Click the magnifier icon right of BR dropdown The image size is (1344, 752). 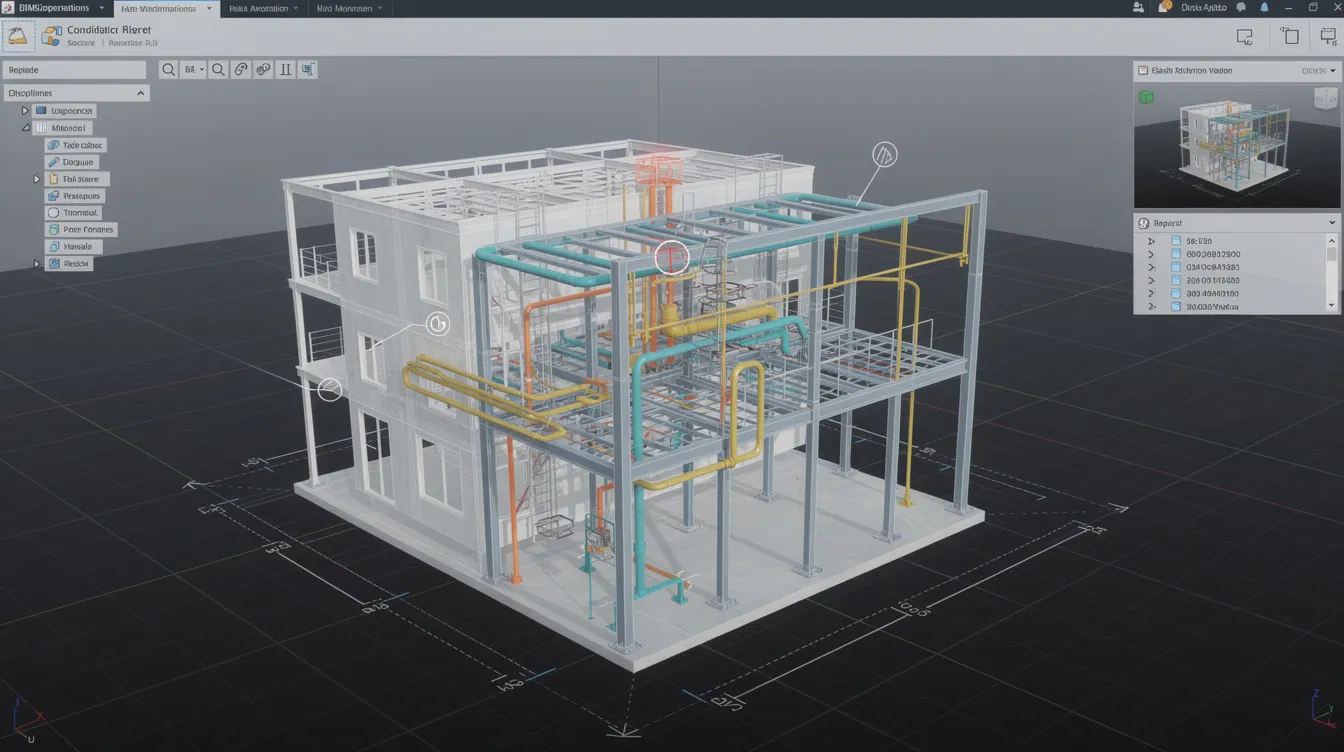(x=218, y=70)
